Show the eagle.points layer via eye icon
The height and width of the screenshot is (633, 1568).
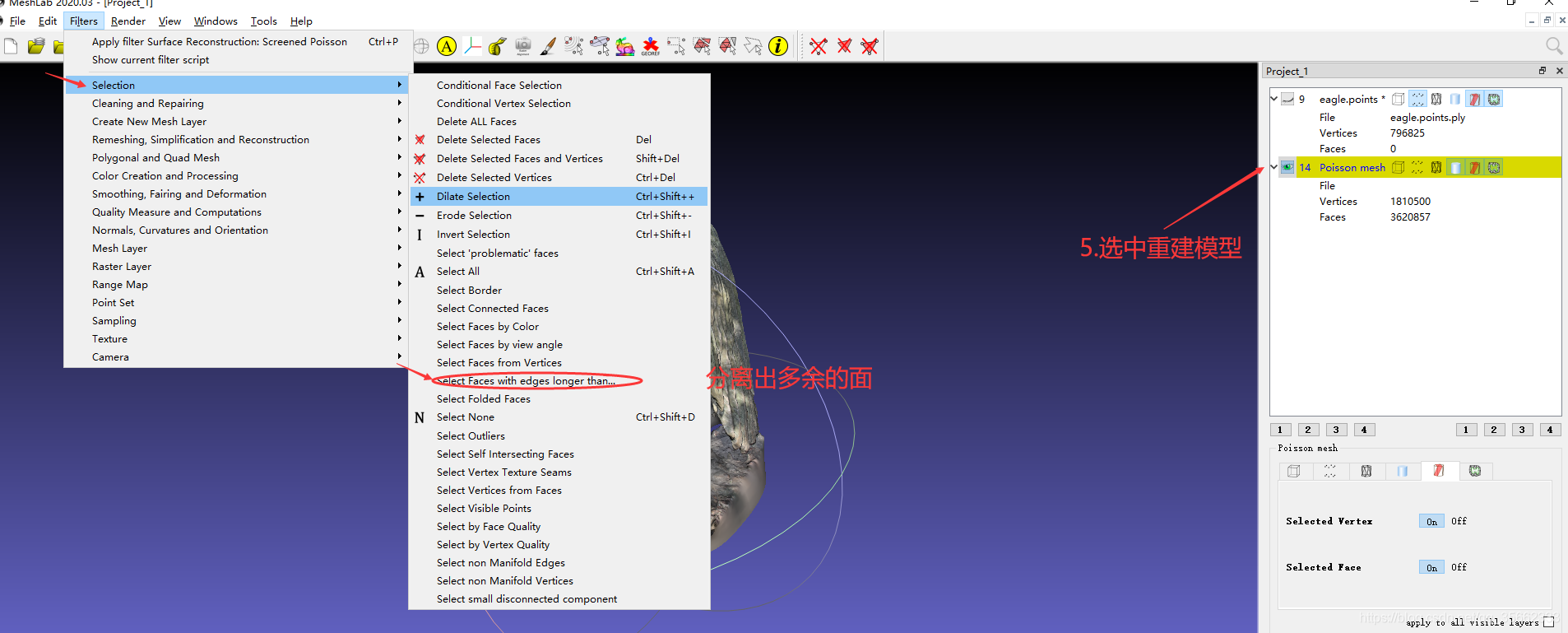tap(1287, 99)
